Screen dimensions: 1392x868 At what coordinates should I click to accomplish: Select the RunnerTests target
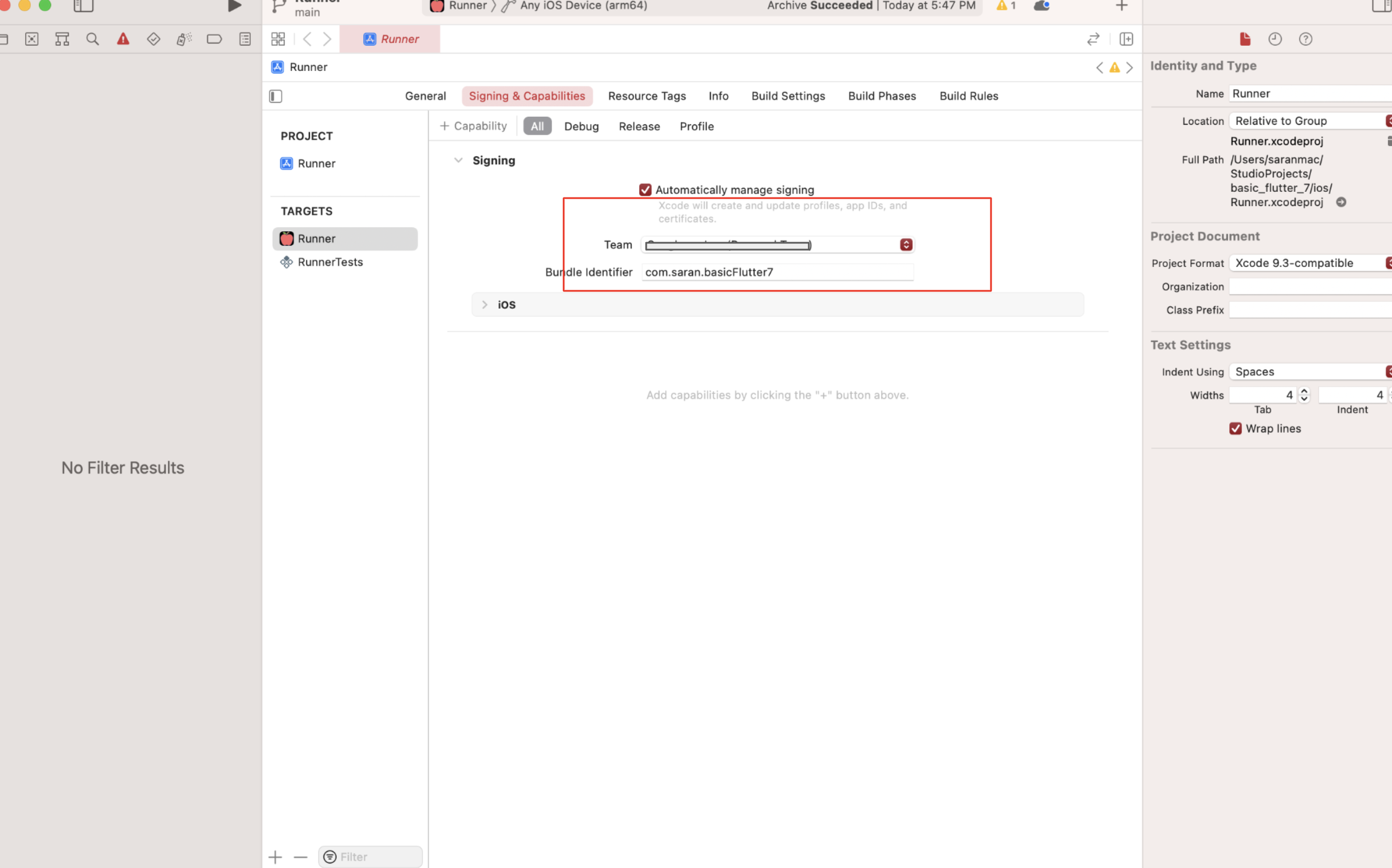click(x=330, y=262)
